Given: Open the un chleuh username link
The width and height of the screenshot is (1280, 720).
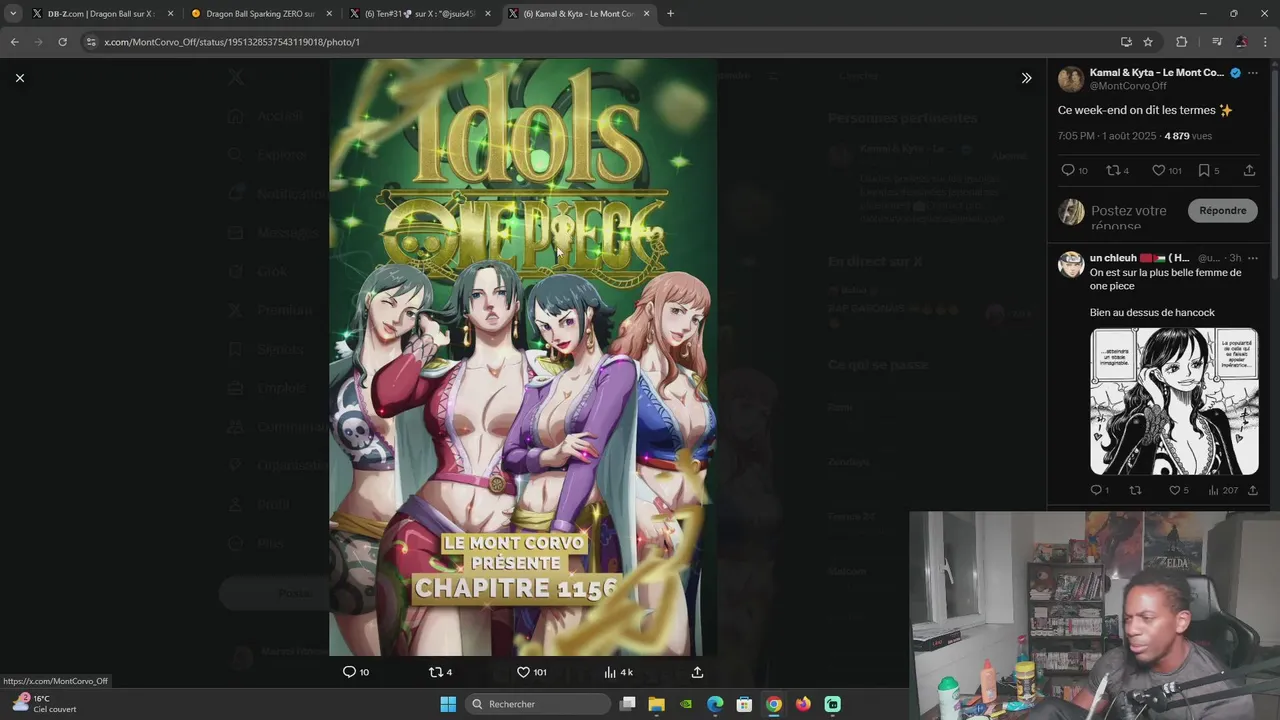Looking at the screenshot, I should [x=1139, y=258].
